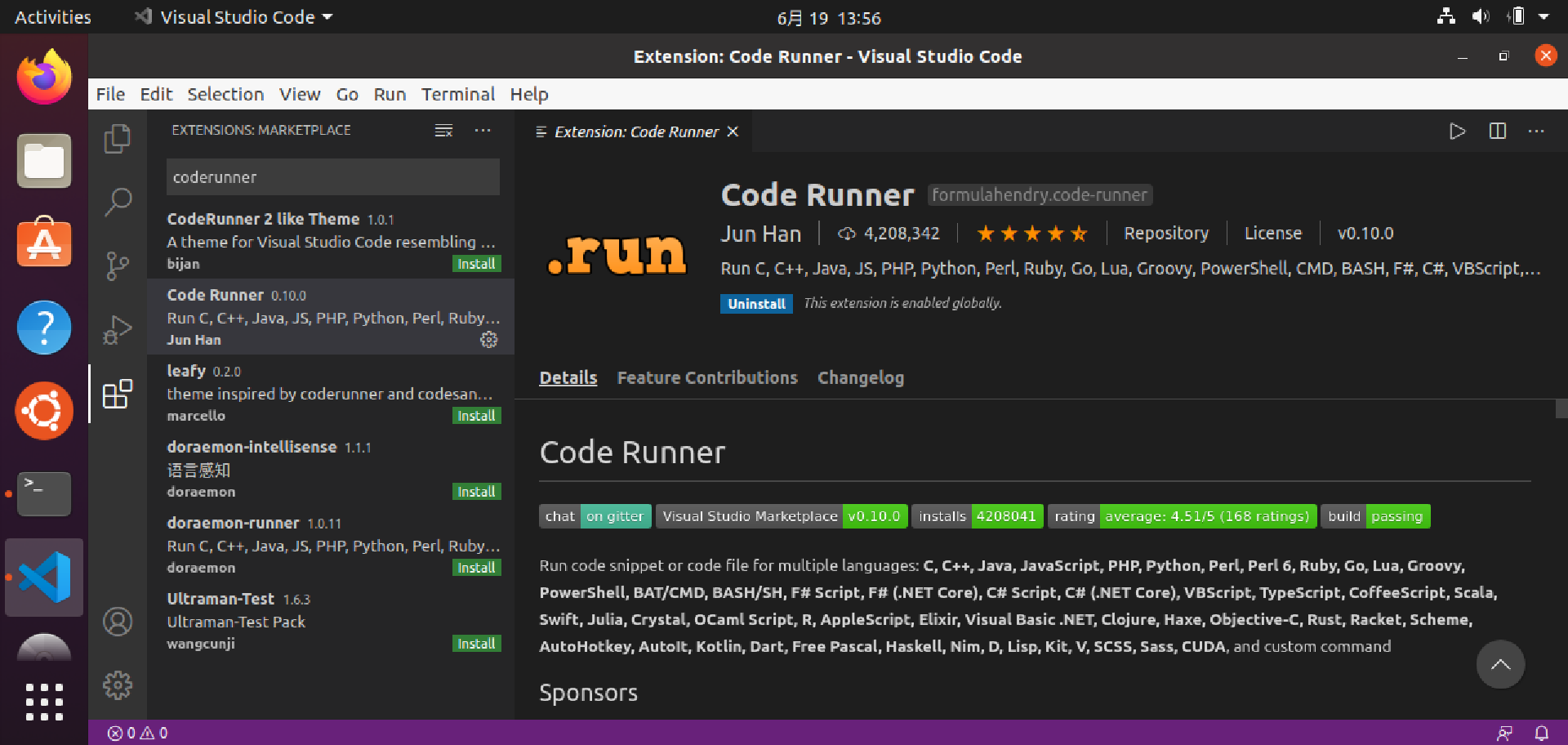Image resolution: width=1568 pixels, height=745 pixels.
Task: Uninstall the Code Runner extension
Action: coord(756,304)
